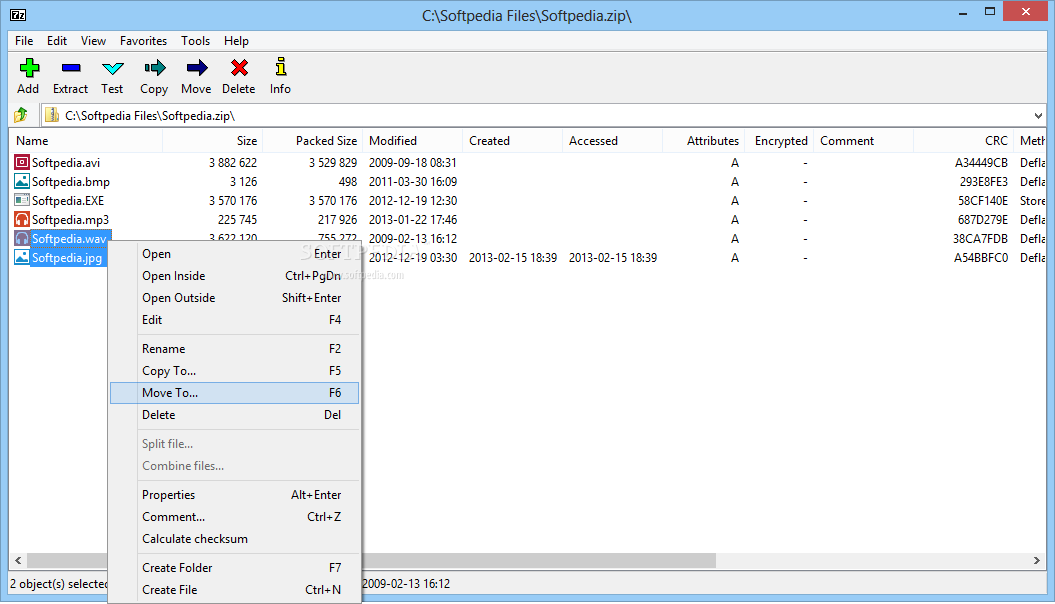Screen dimensions: 1055x604
Task: Open the File menu
Action: [24, 40]
